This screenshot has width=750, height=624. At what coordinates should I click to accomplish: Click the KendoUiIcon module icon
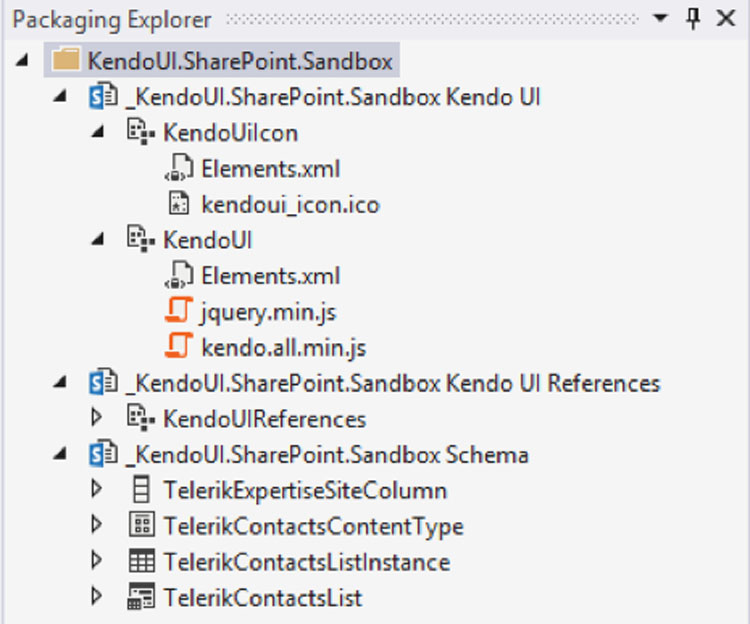(x=141, y=133)
